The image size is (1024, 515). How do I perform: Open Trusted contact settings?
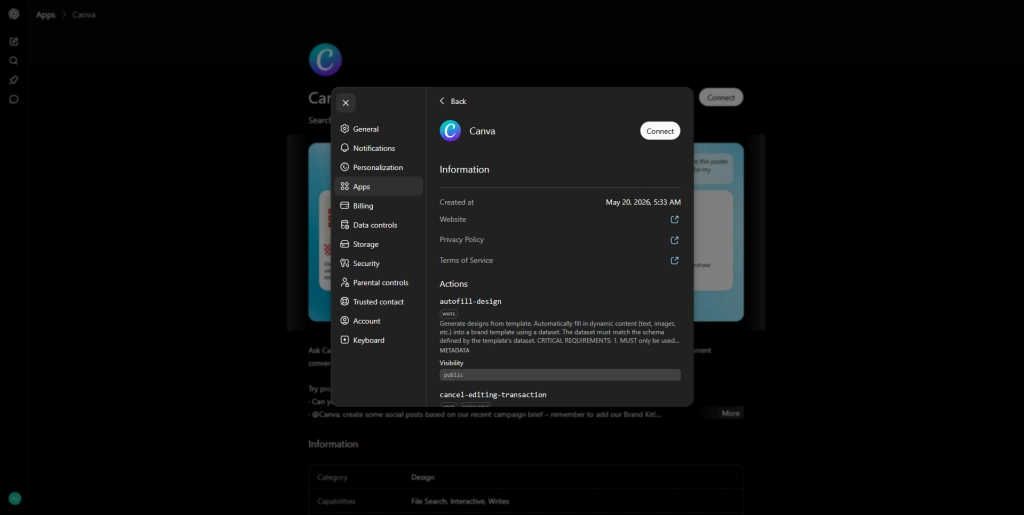pos(378,302)
